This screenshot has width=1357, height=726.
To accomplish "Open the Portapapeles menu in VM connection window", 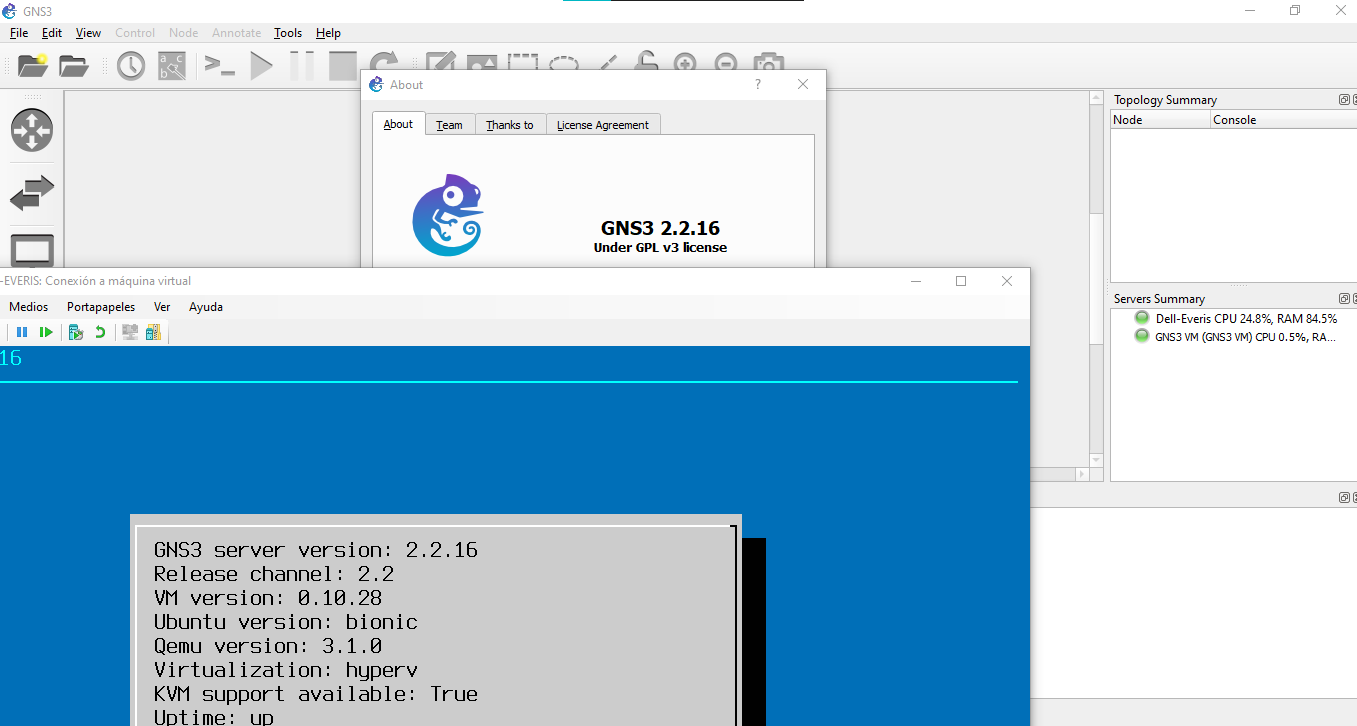I will pos(102,307).
